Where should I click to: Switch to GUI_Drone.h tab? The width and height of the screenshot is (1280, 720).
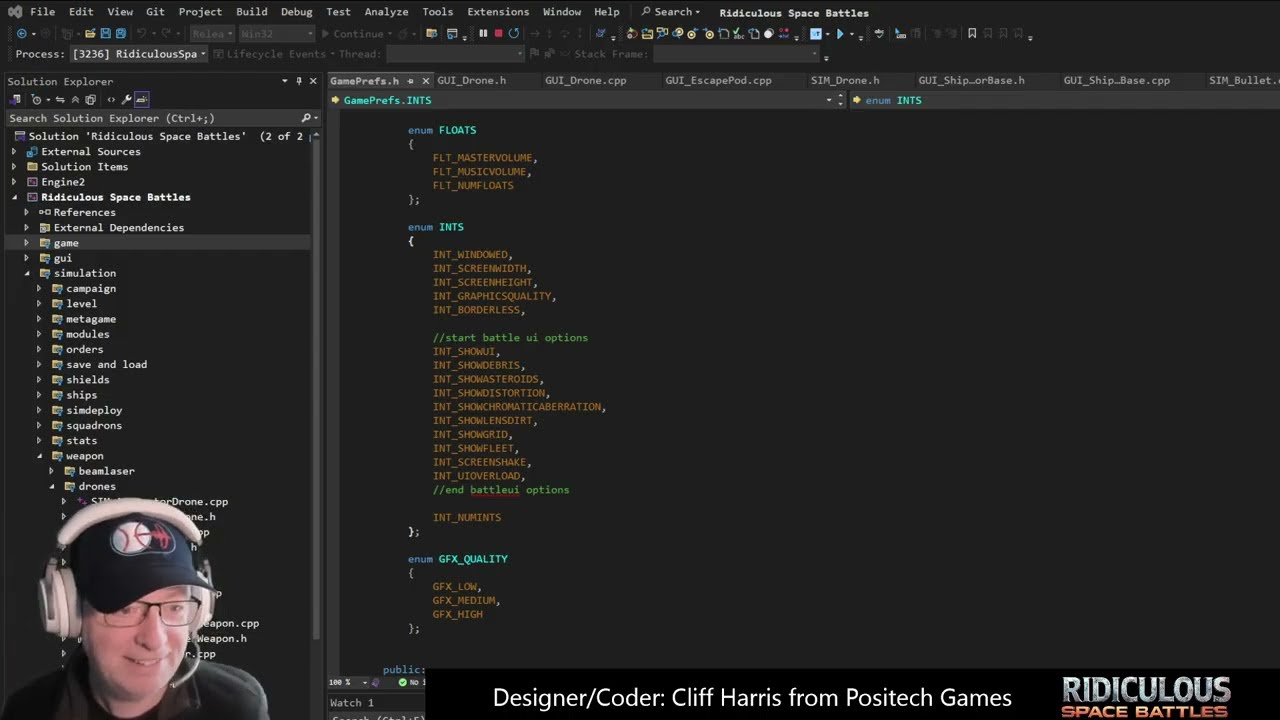[471, 80]
